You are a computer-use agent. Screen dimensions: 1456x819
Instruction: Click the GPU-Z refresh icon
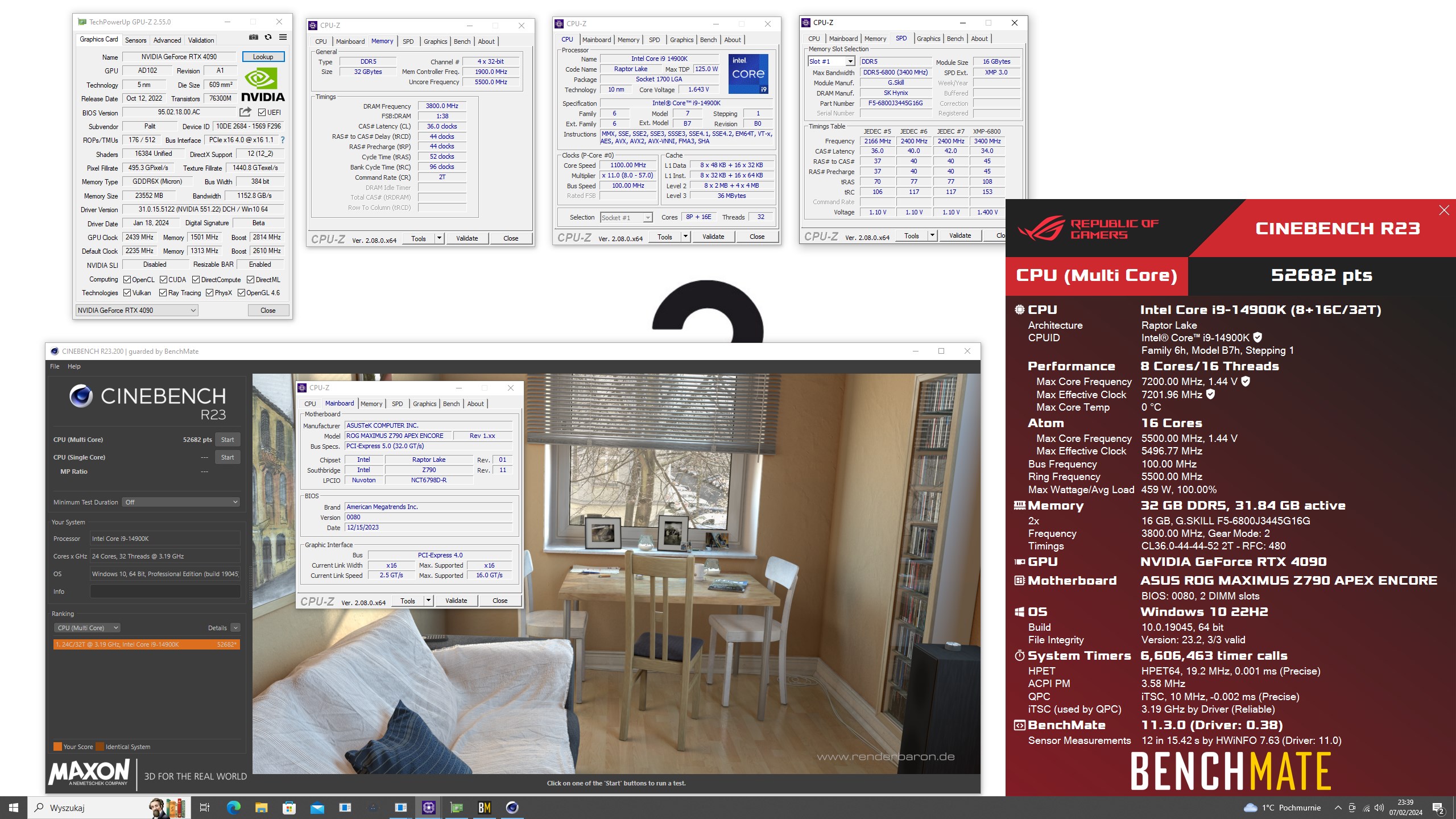click(268, 38)
